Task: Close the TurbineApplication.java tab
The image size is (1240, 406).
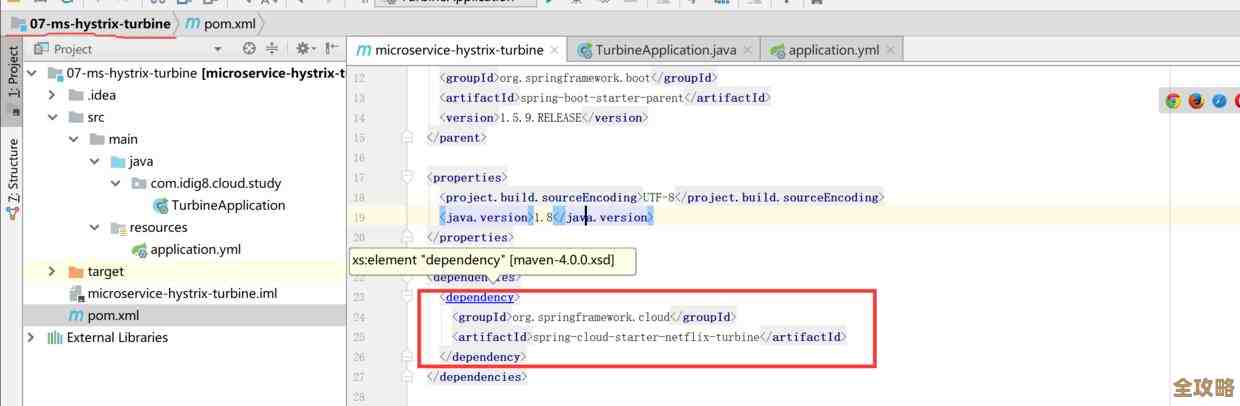Action: (x=748, y=50)
